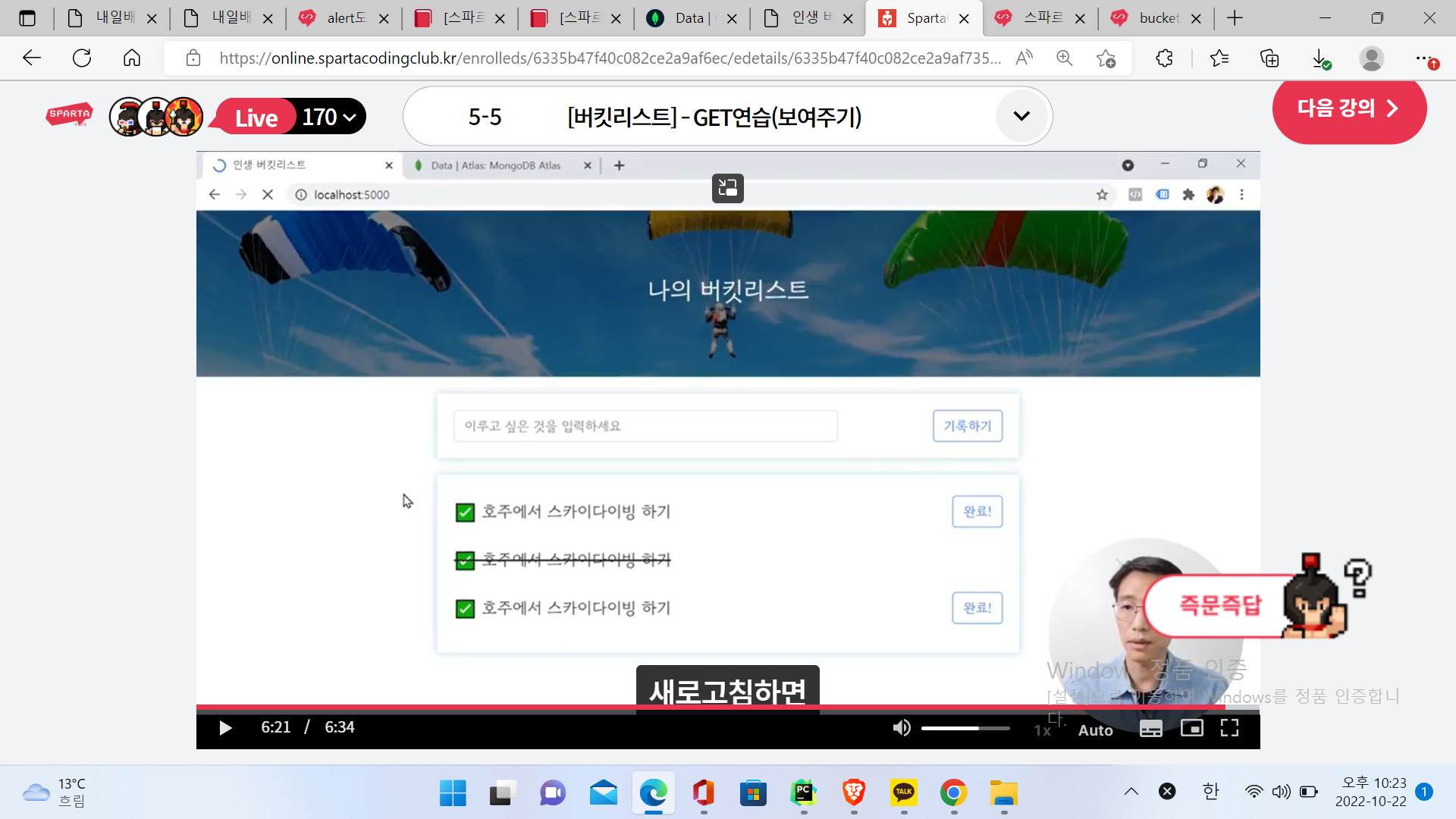Viewport: 1456px width, 819px height.
Task: Open Chrome from taskbar
Action: [953, 793]
